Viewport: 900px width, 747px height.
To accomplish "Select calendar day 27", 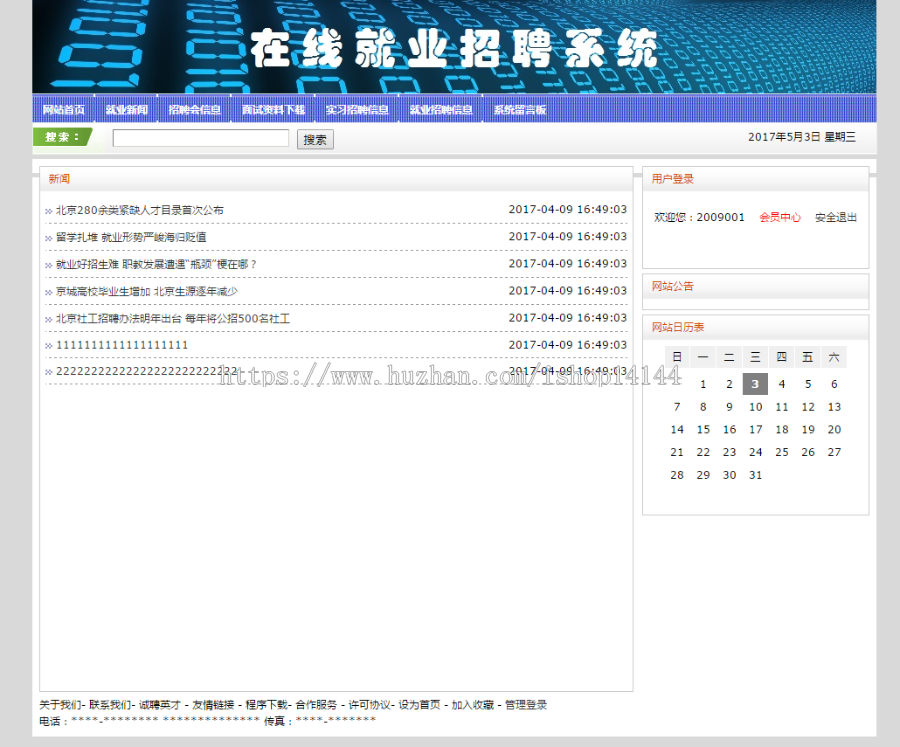I will point(834,452).
